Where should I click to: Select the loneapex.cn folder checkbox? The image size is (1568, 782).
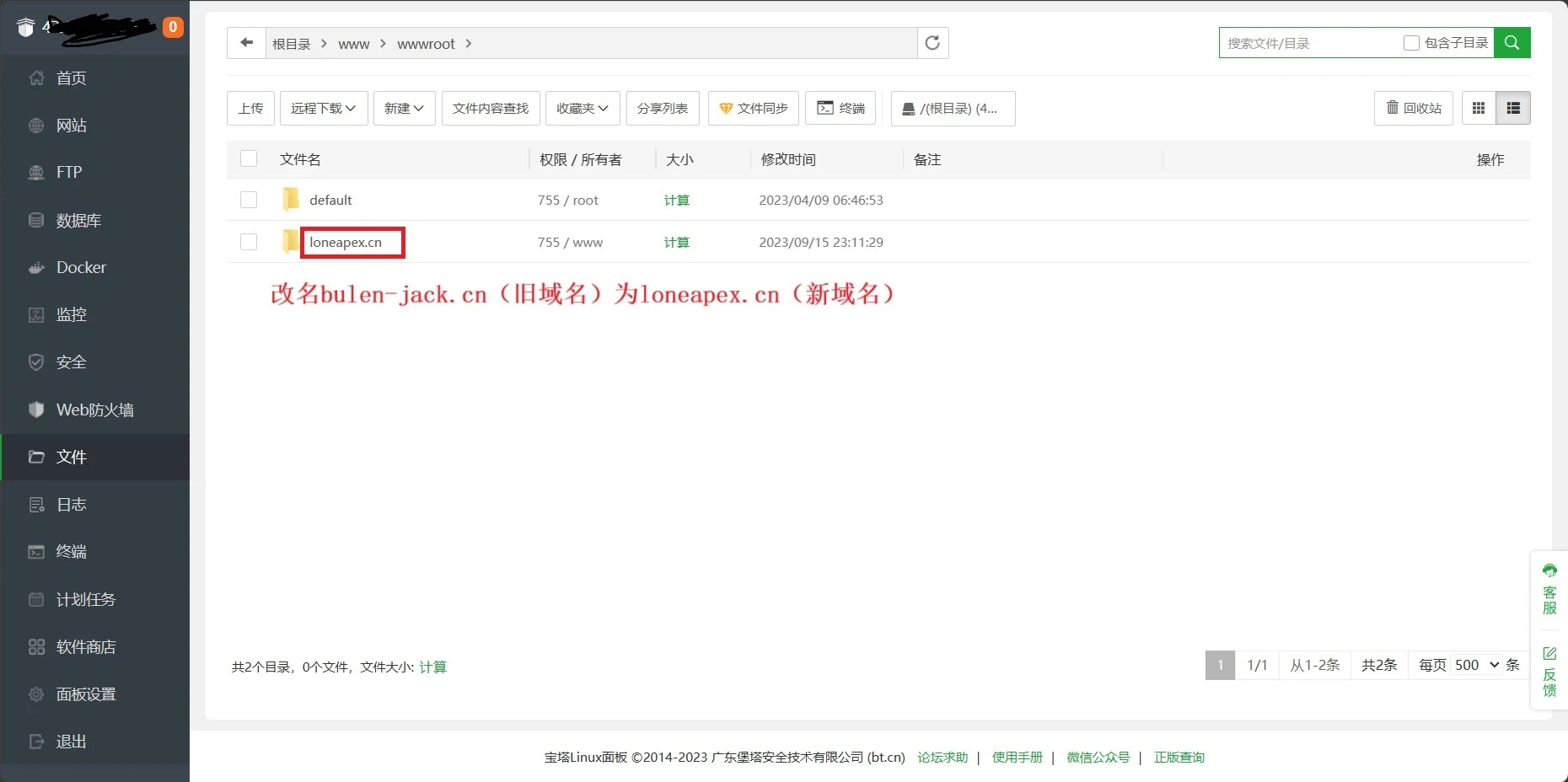[249, 242]
